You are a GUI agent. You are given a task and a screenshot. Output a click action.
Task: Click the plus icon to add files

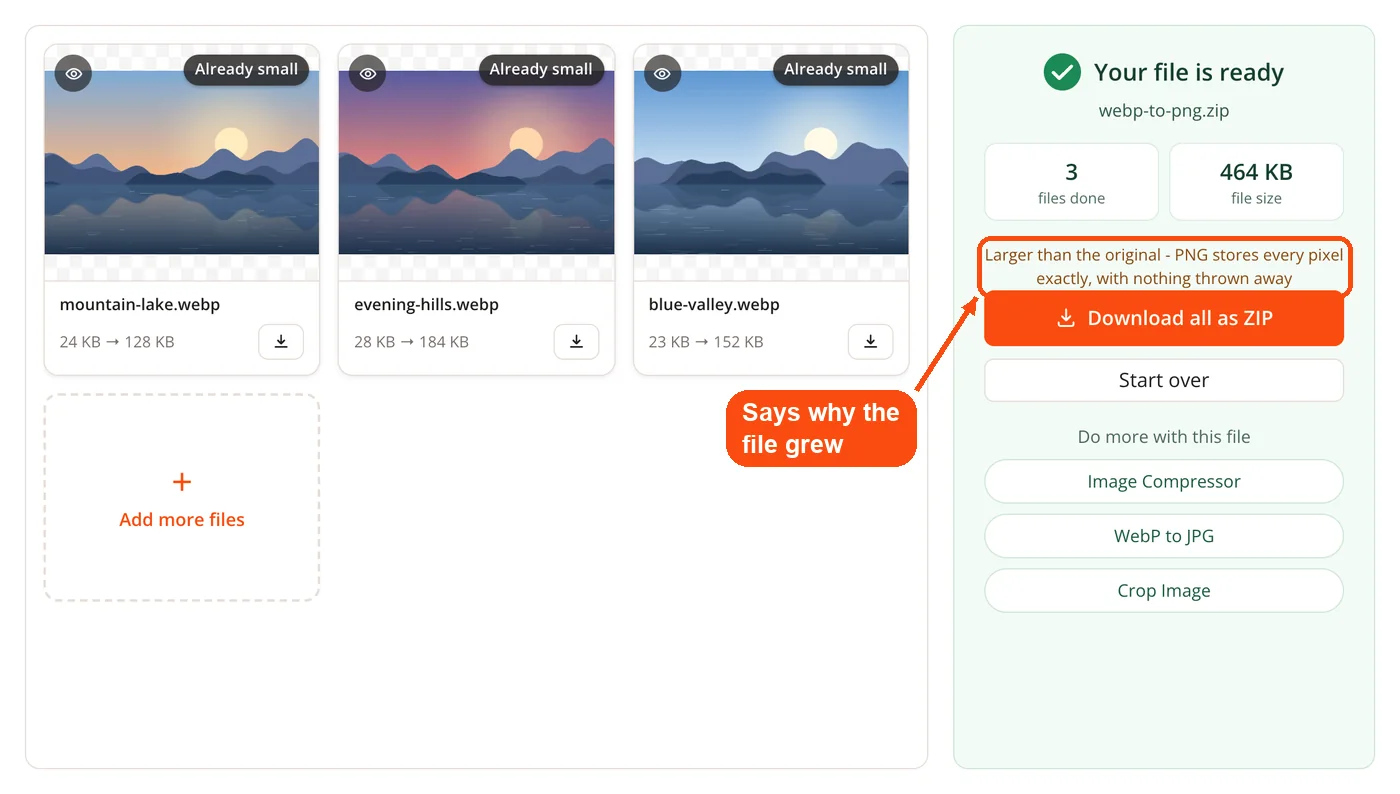coord(182,482)
